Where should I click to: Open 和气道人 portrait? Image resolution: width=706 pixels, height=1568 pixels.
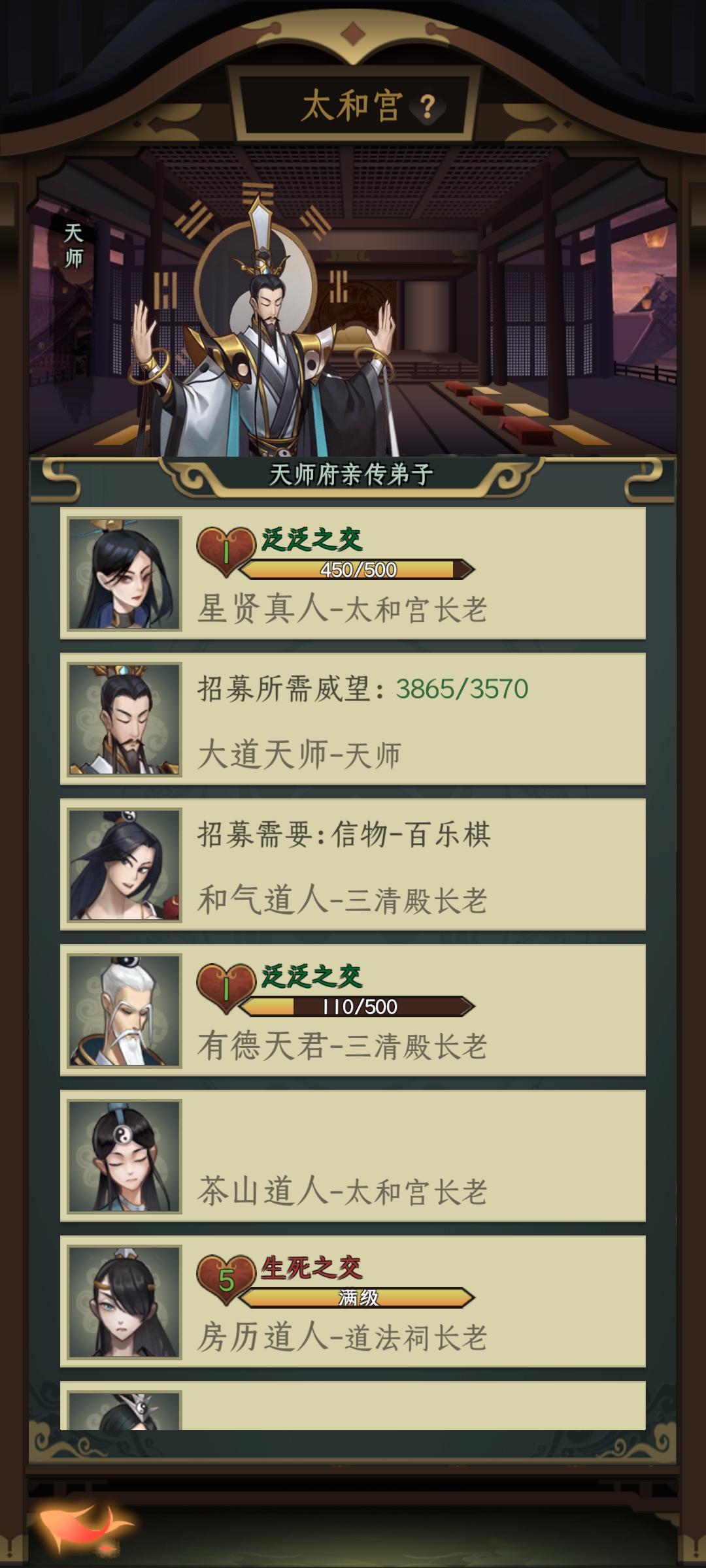(124, 865)
